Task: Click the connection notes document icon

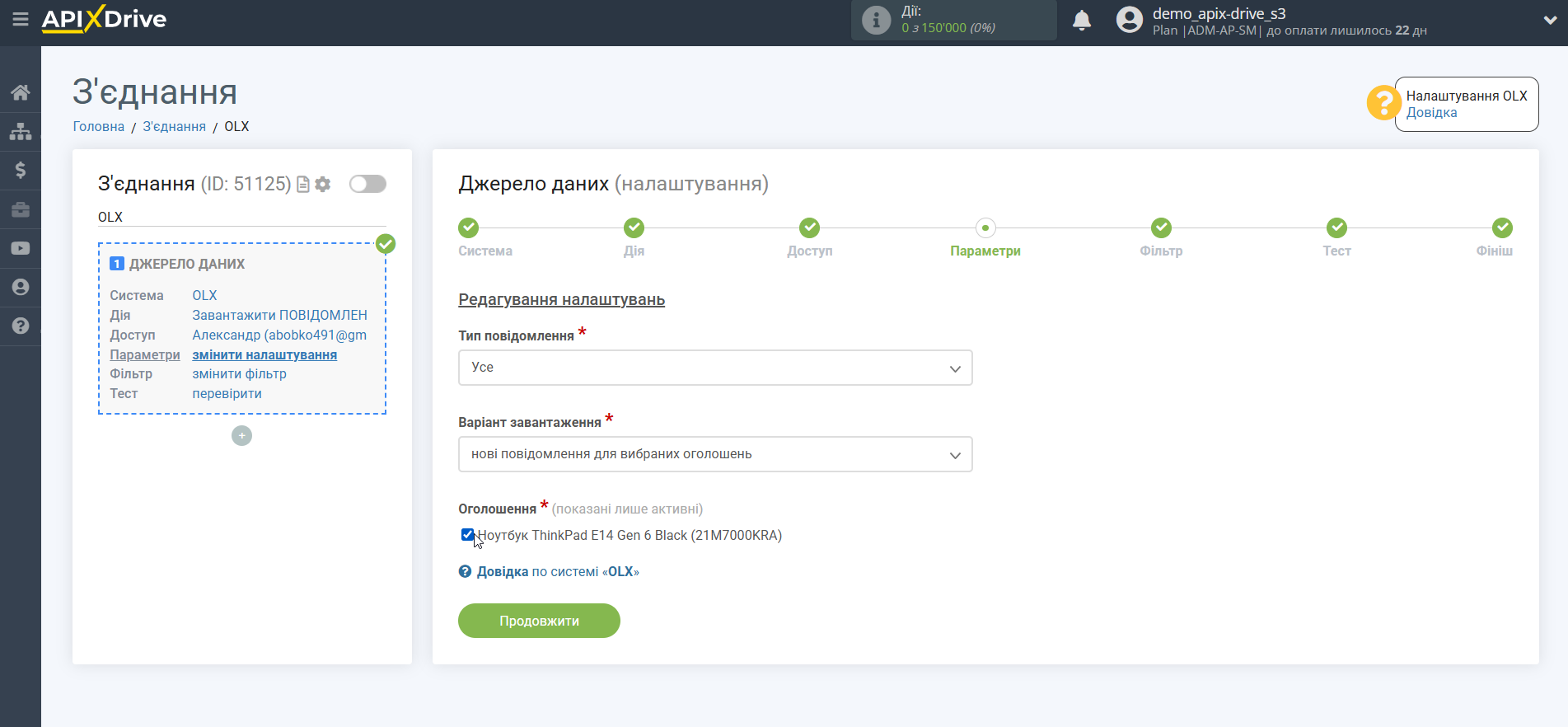Action: click(303, 185)
